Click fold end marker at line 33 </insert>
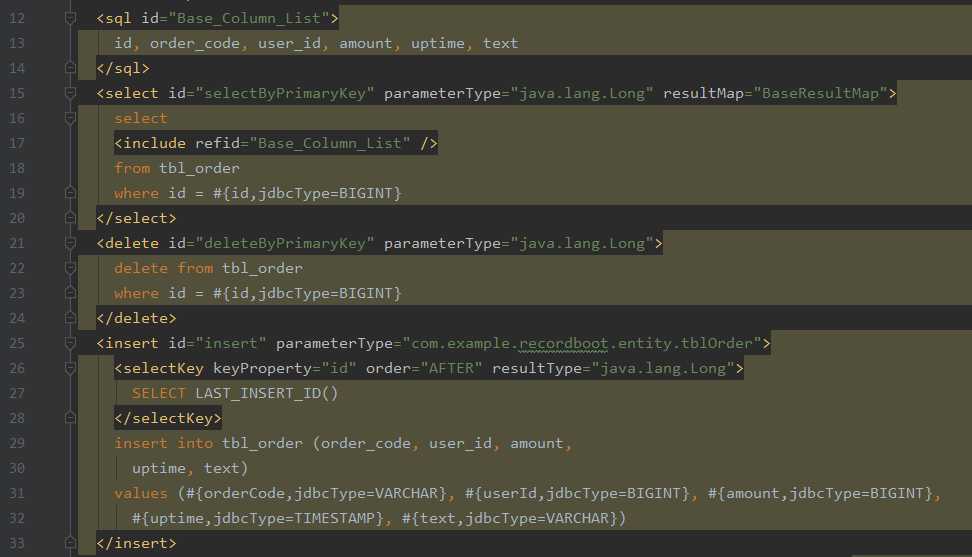This screenshot has width=972, height=557. [x=70, y=543]
